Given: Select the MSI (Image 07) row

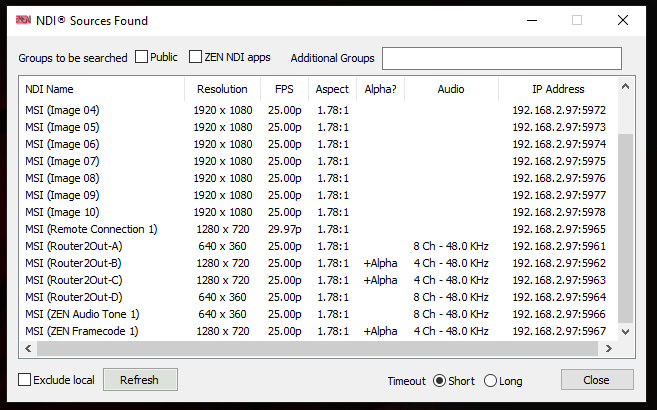Looking at the screenshot, I should [x=316, y=161].
